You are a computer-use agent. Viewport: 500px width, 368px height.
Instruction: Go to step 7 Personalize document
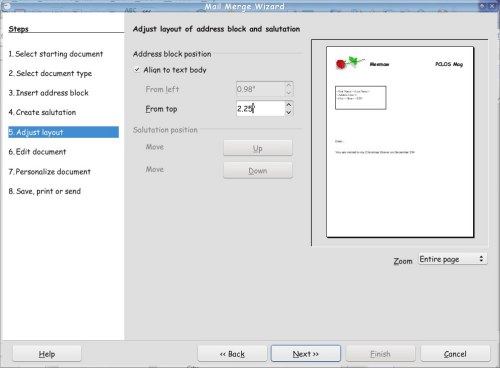click(x=49, y=172)
